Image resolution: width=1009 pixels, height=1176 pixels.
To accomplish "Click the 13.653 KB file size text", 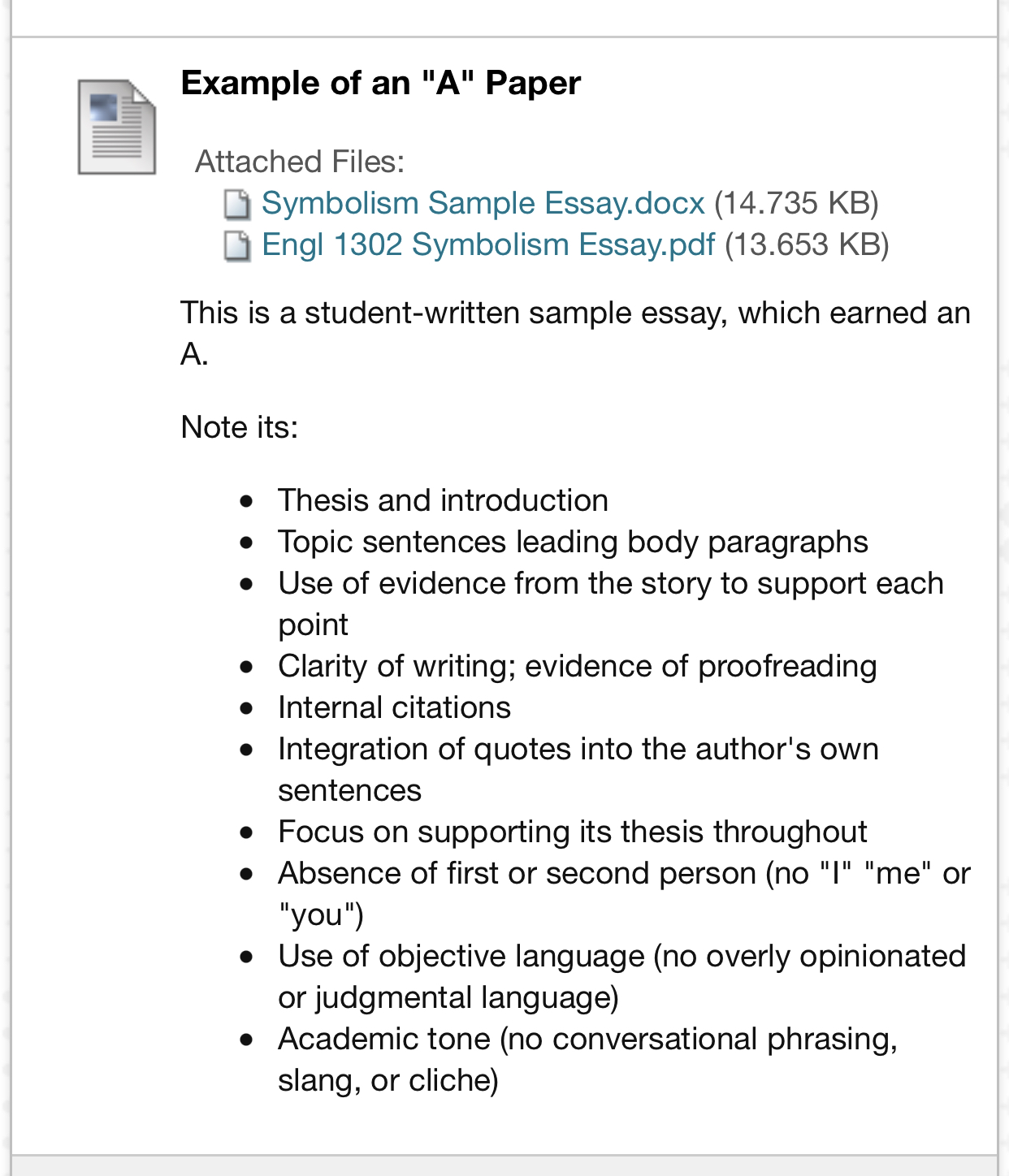I will [807, 244].
